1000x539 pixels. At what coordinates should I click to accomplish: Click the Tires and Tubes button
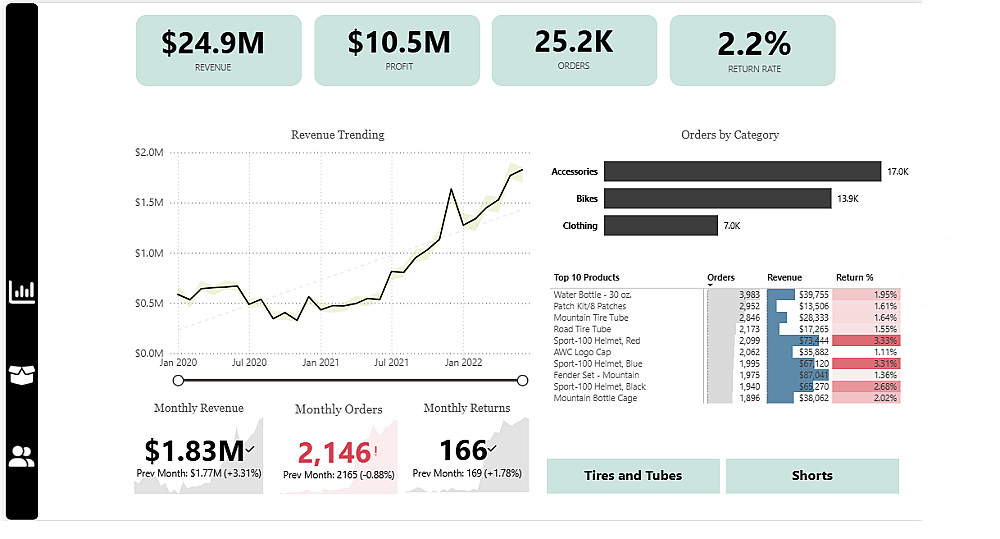[633, 476]
